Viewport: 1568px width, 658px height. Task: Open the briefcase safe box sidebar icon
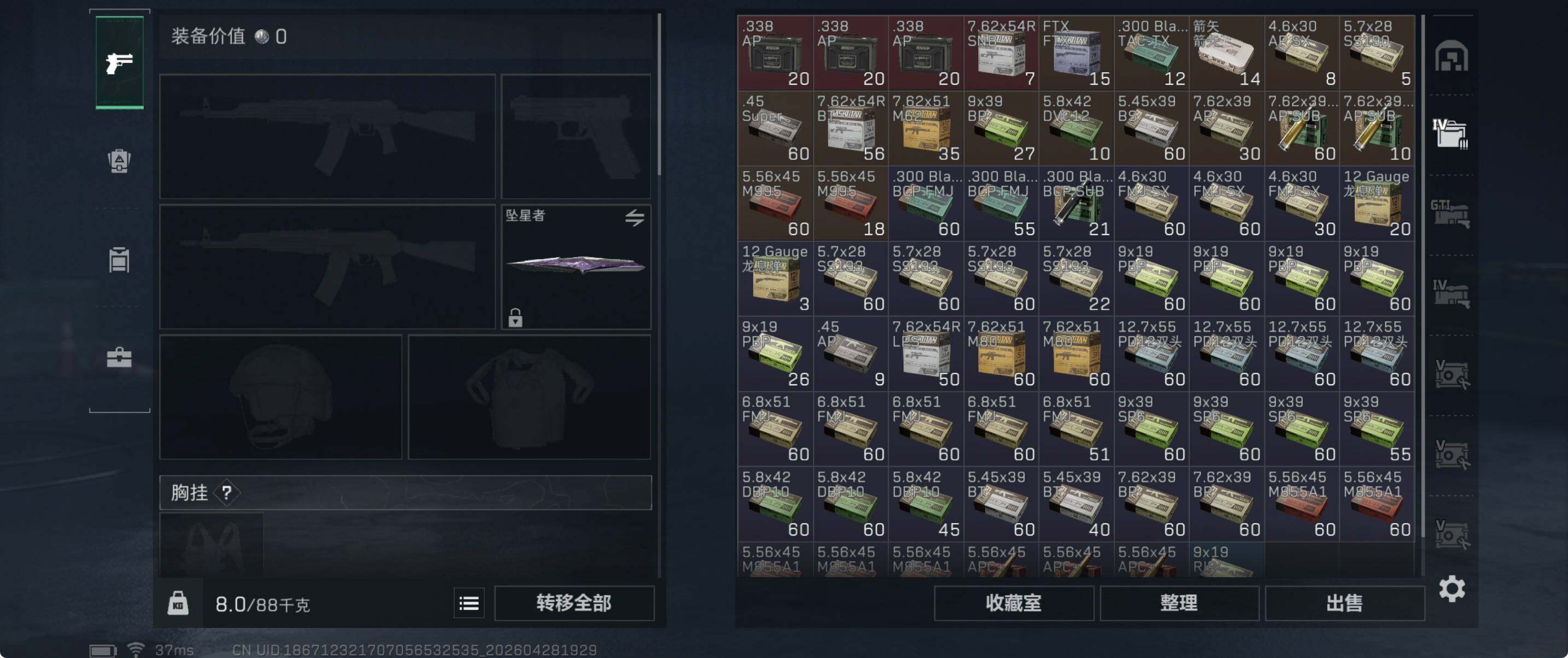coord(119,357)
